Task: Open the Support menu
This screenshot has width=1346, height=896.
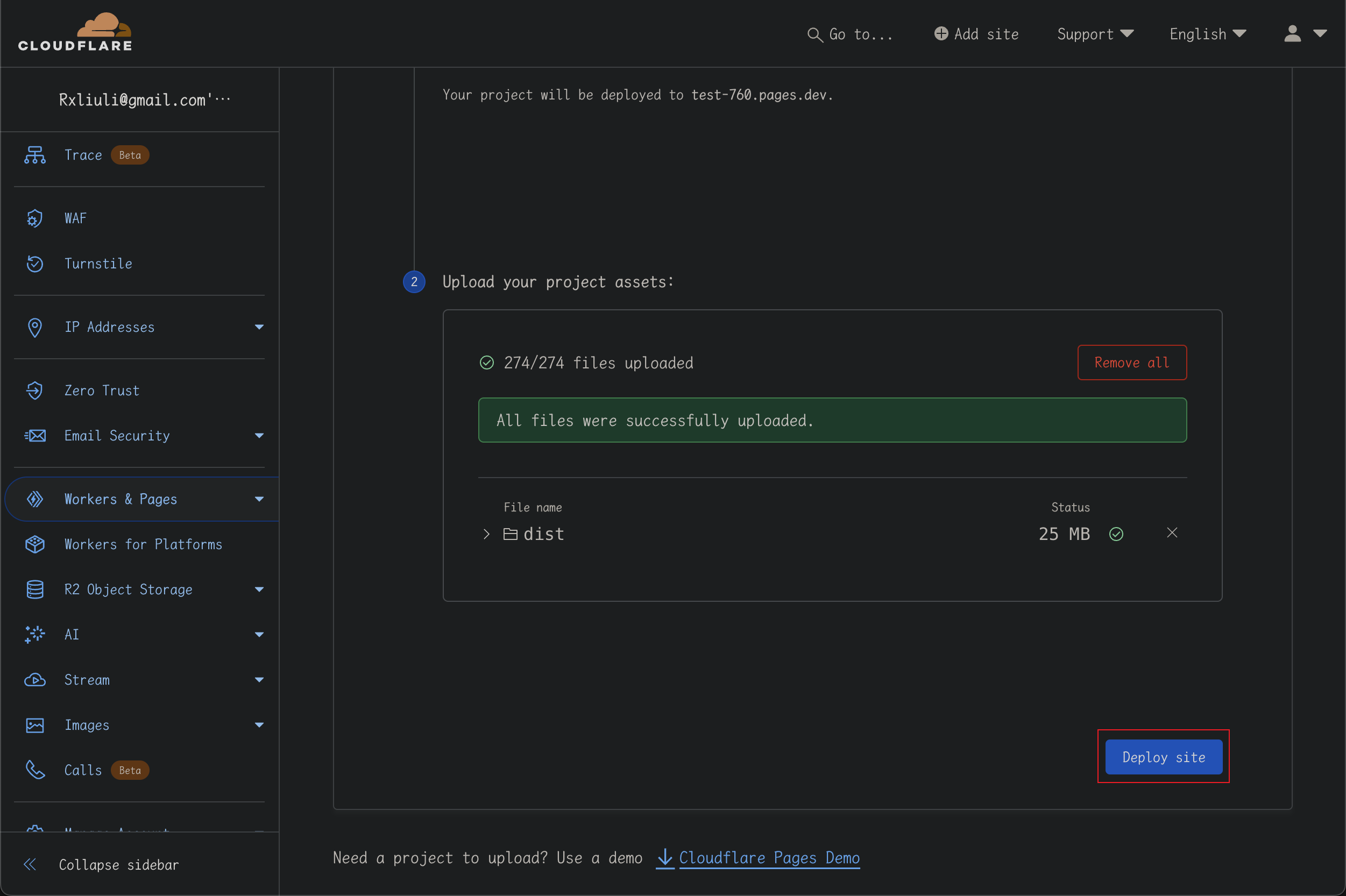Action: (x=1095, y=34)
